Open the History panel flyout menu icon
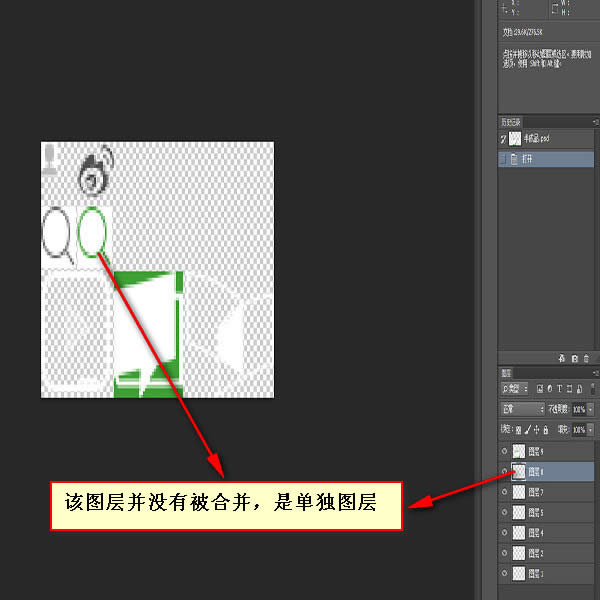Screen dimensions: 600x600 pos(595,122)
